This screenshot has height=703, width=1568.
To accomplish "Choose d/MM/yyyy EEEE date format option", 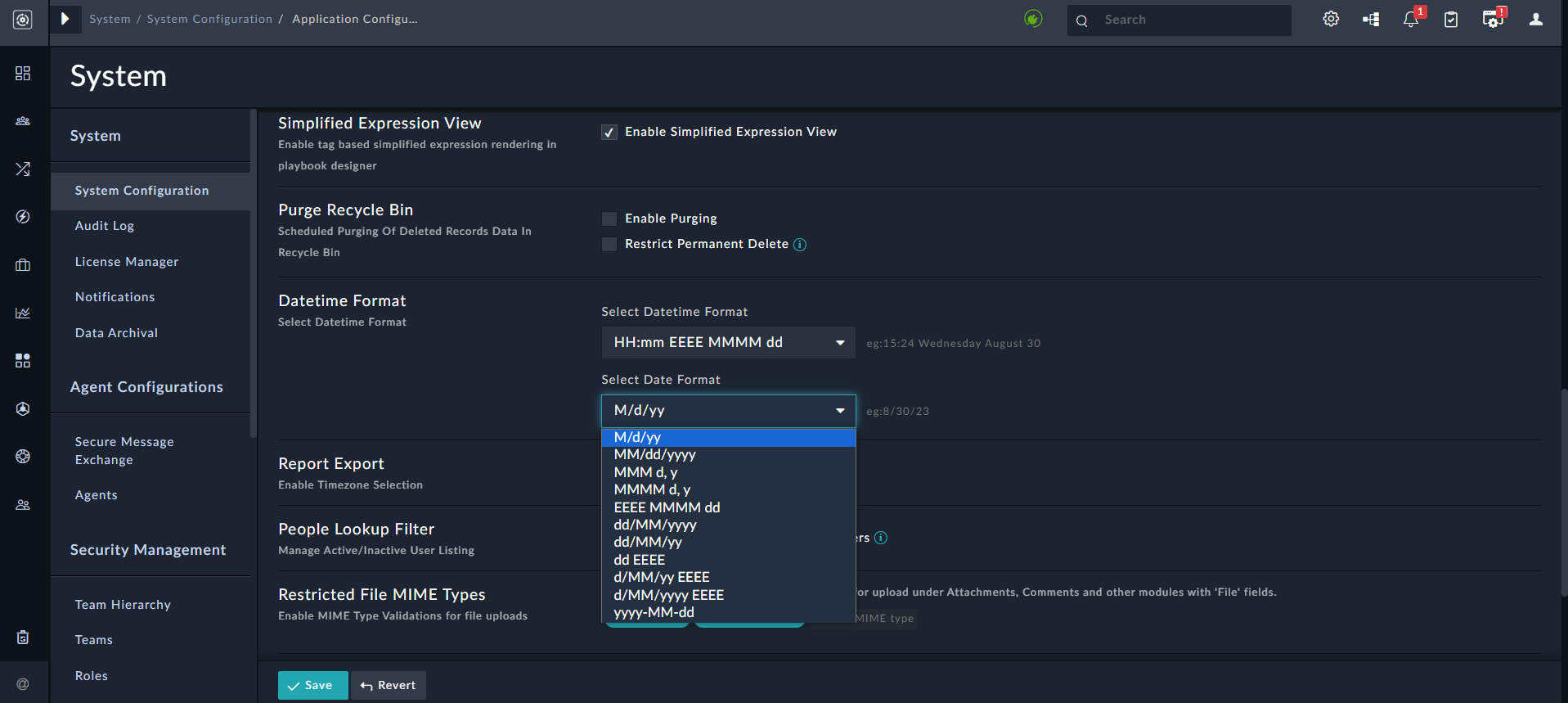I will [x=728, y=596].
